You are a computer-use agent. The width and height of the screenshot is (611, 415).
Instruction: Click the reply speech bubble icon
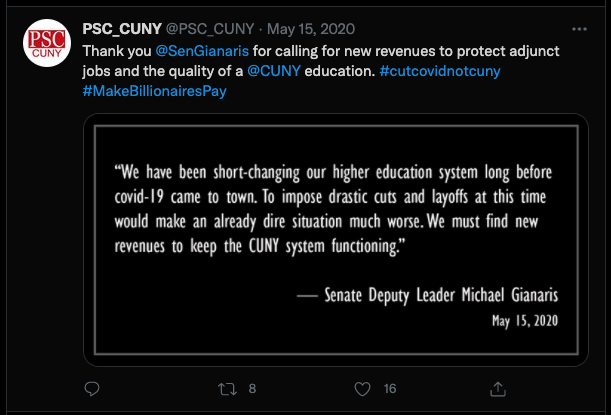click(92, 388)
